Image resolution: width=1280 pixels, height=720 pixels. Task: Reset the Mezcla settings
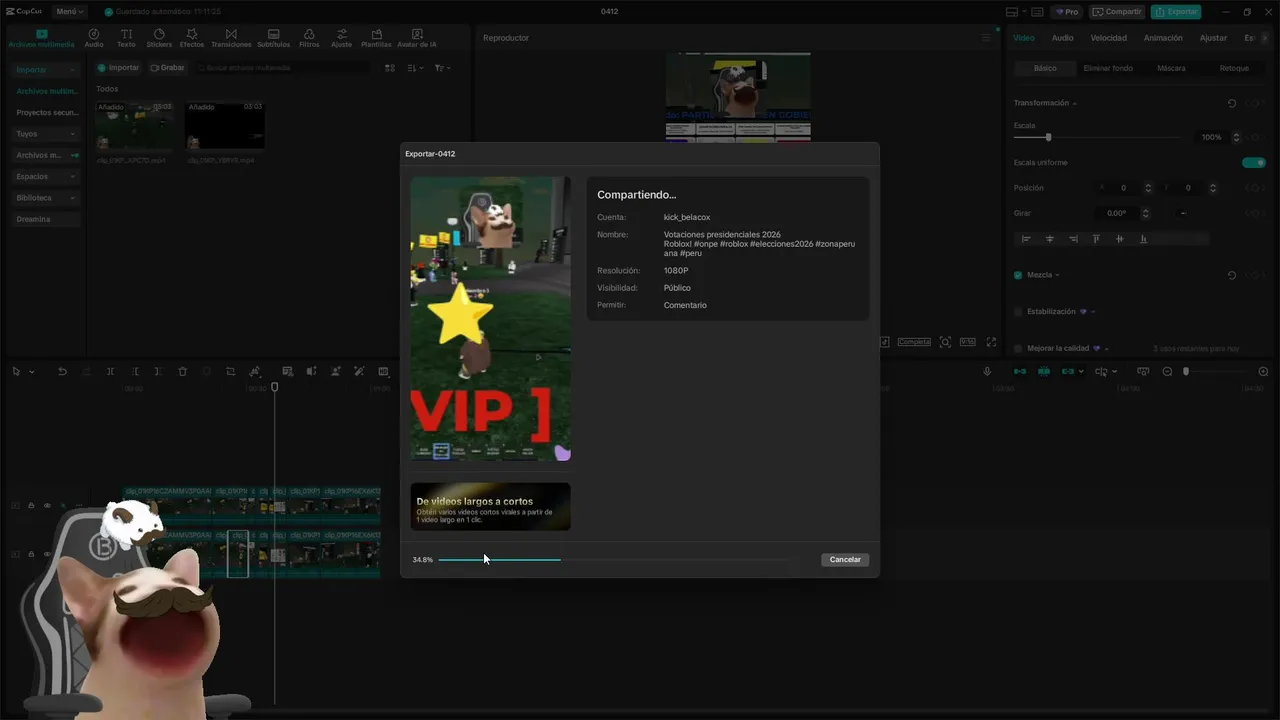click(1232, 275)
